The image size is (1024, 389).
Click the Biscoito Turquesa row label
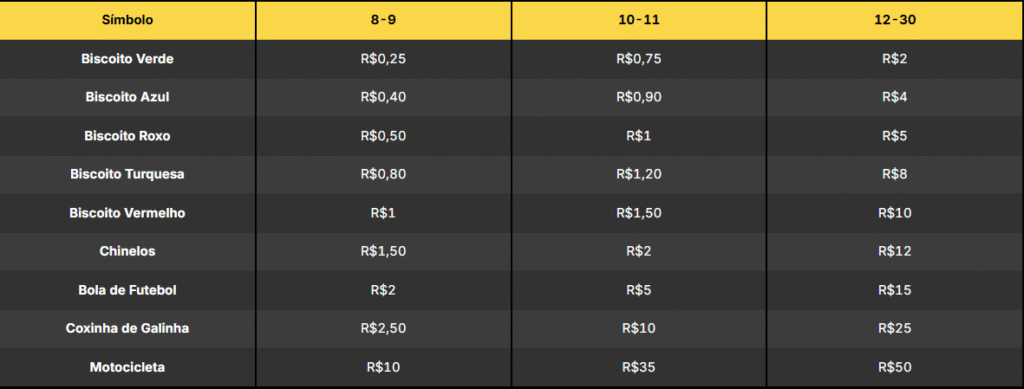tap(127, 174)
